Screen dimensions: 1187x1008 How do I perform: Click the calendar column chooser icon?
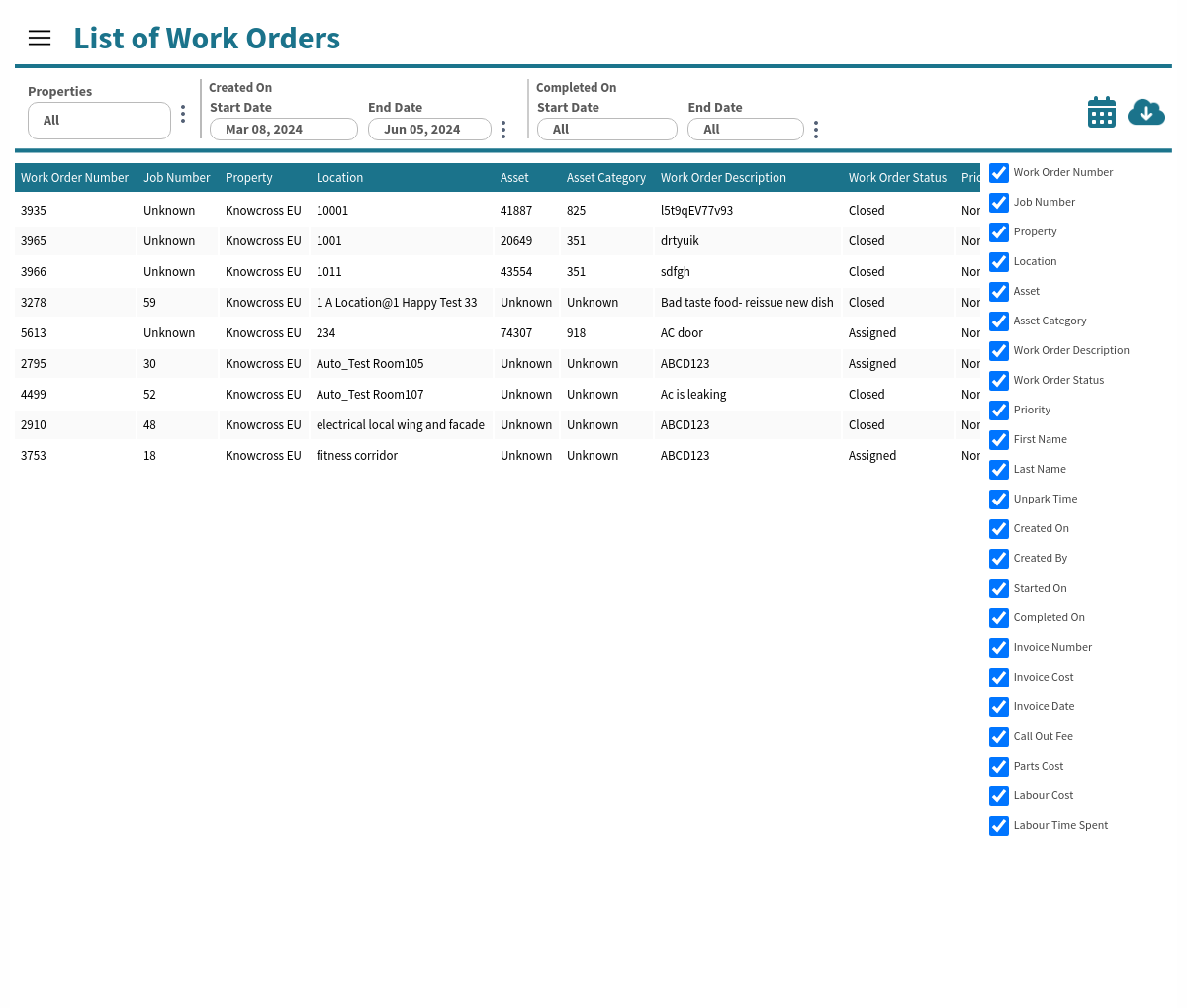tap(1101, 113)
